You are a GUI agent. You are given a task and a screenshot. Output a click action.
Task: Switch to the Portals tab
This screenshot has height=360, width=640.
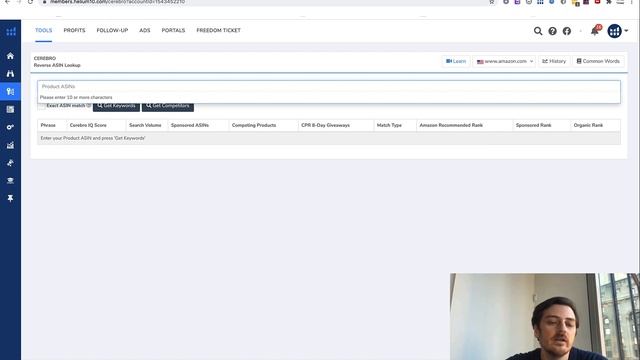[173, 30]
